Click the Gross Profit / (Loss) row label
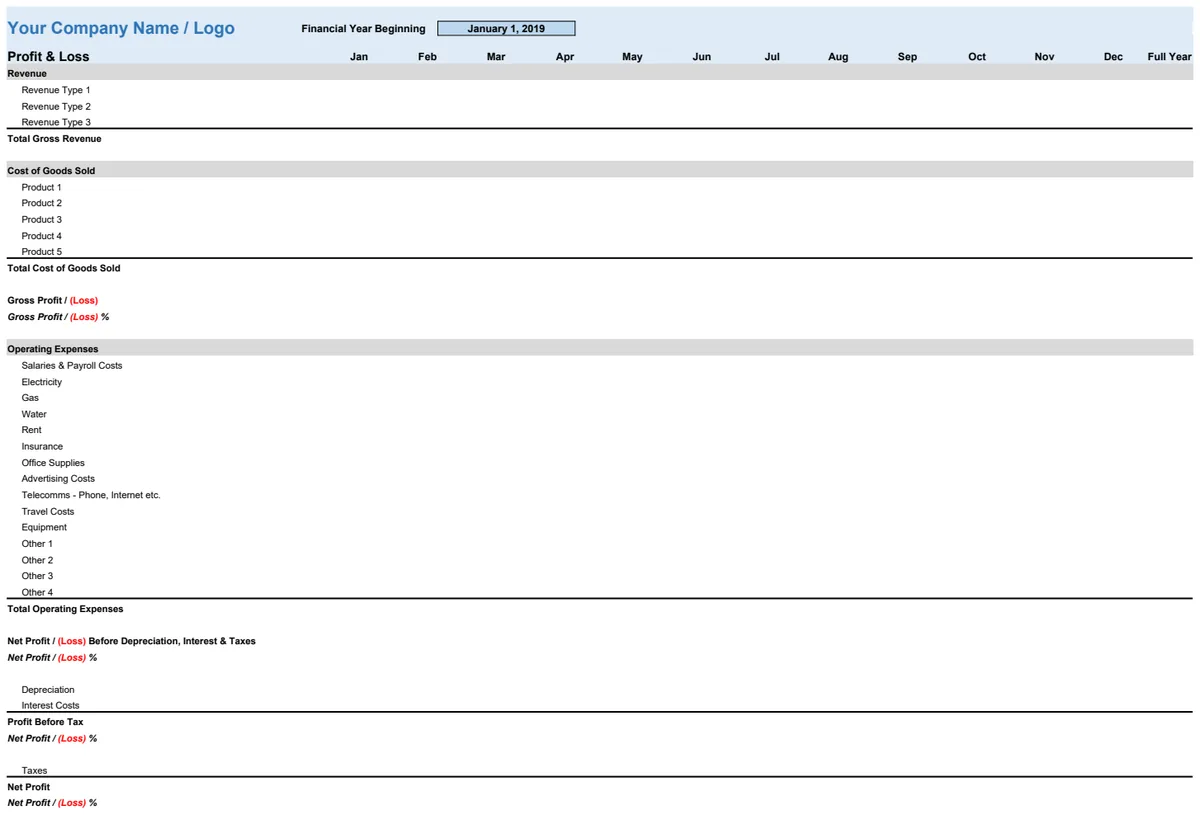The image size is (1200, 815). click(53, 300)
